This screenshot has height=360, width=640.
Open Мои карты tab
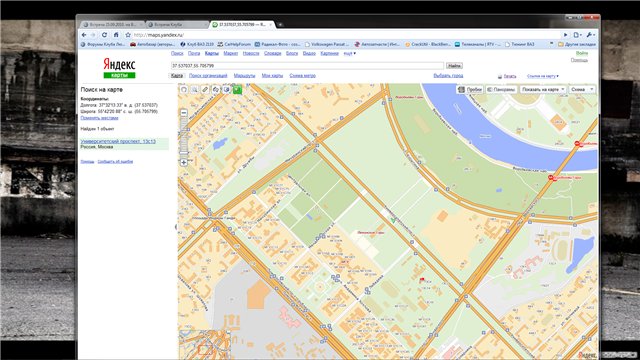tap(272, 76)
